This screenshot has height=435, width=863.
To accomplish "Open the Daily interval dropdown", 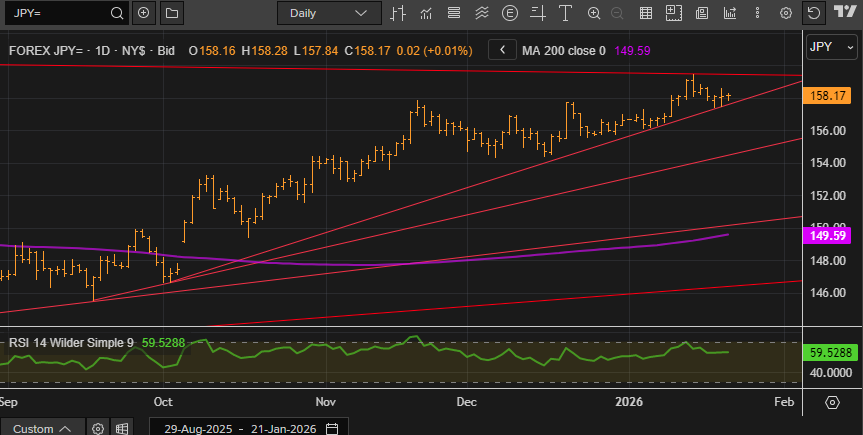I will tap(327, 13).
